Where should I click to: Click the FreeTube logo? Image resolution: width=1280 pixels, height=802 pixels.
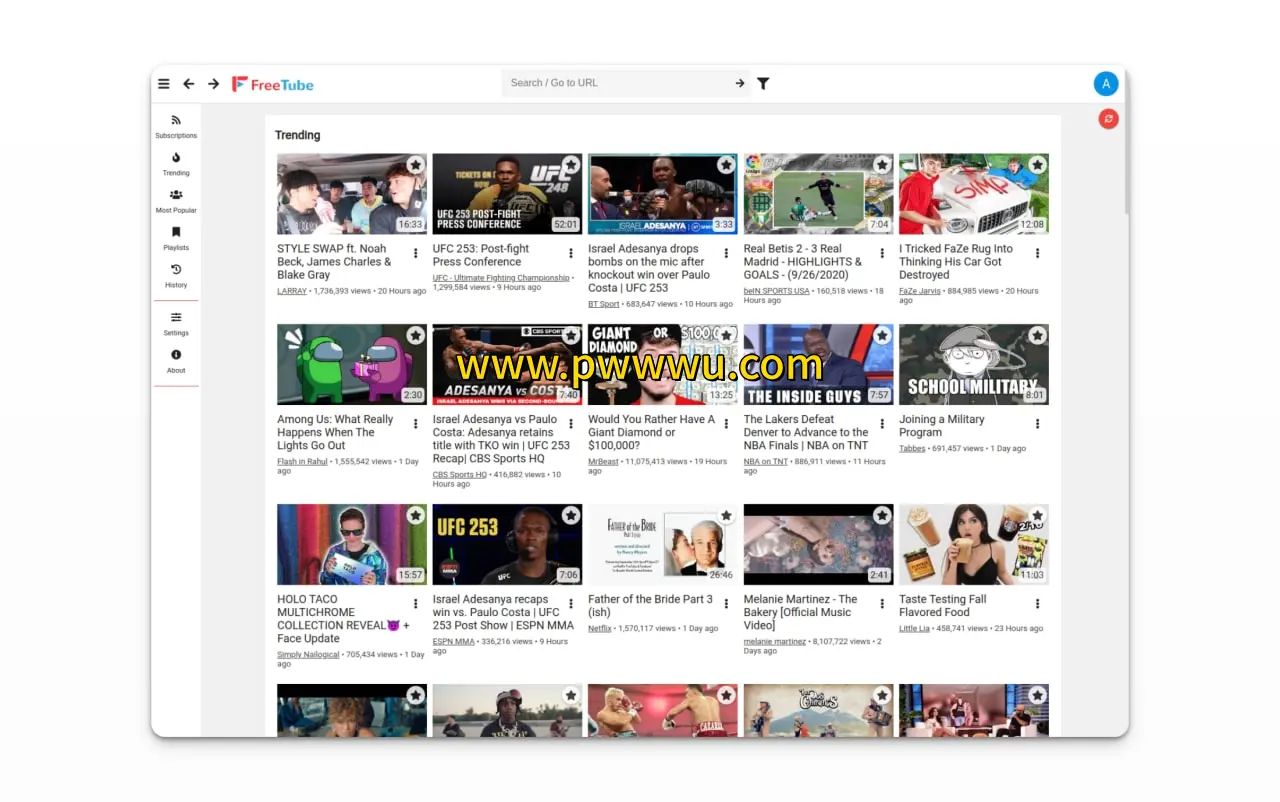272,84
